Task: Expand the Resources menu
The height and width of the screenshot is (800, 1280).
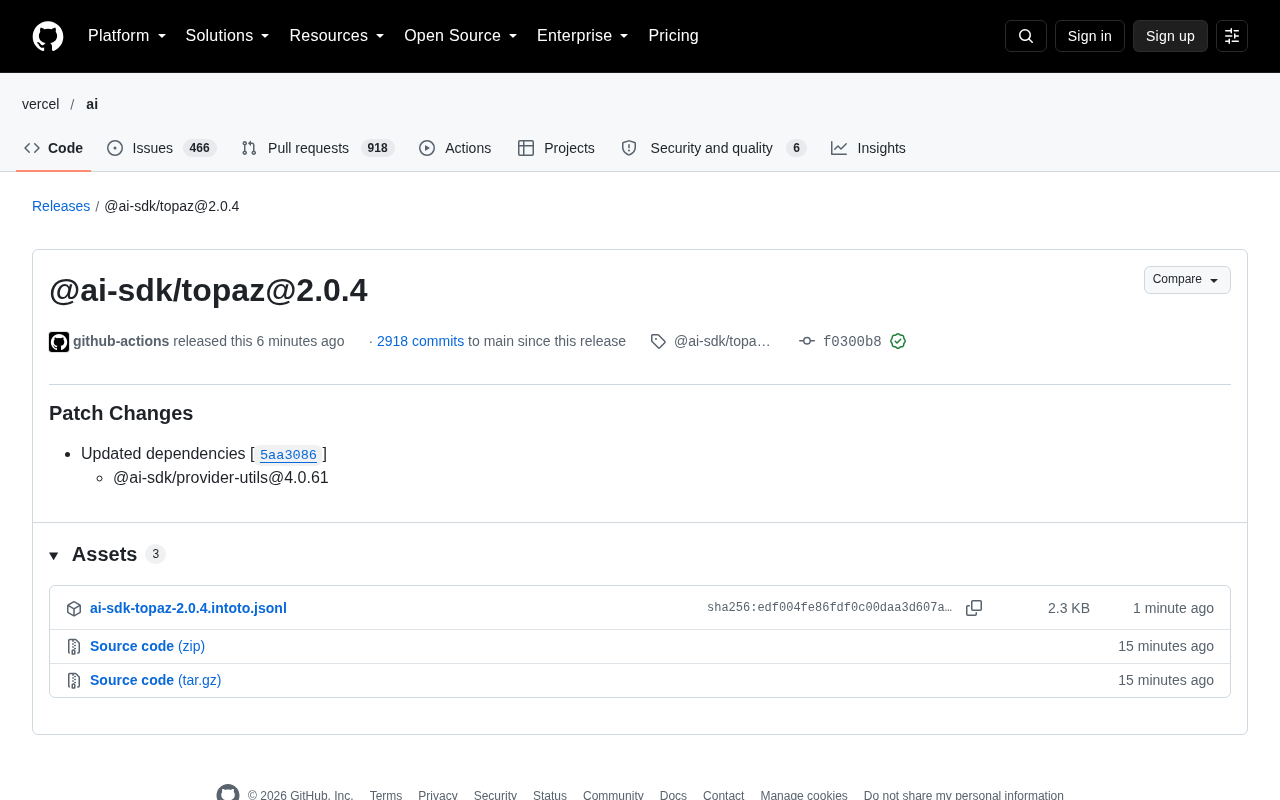Action: click(337, 36)
